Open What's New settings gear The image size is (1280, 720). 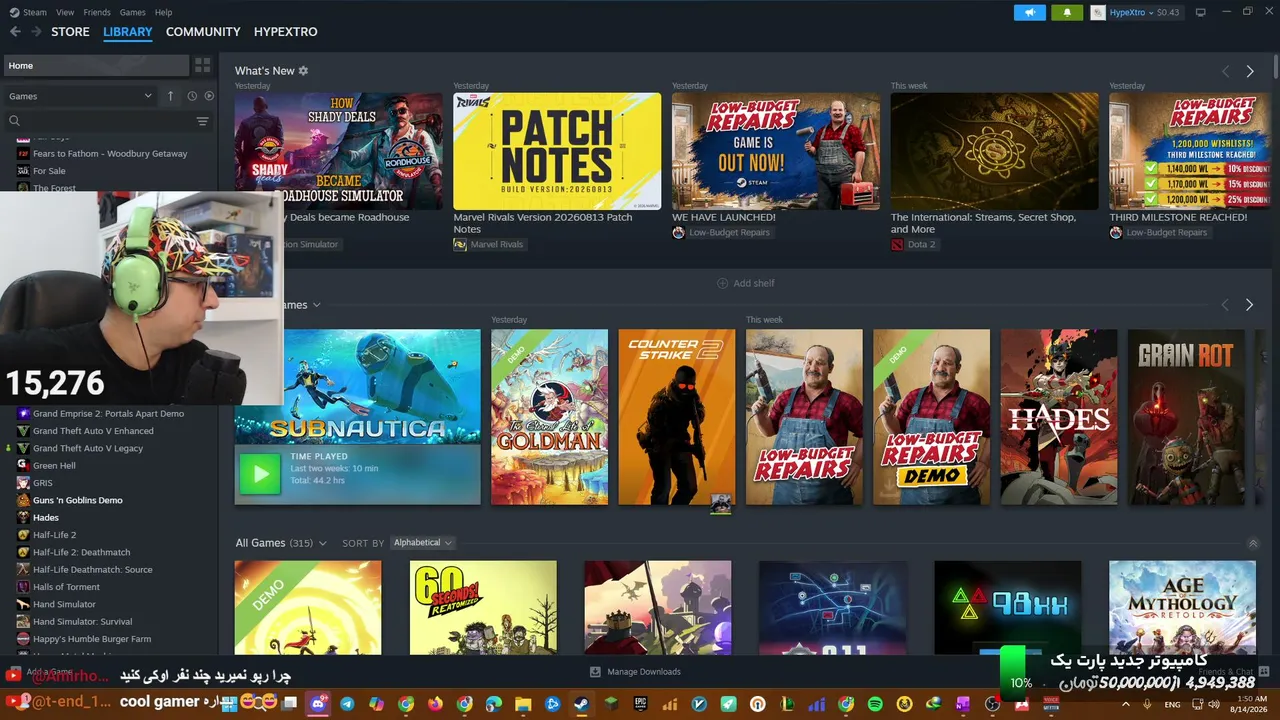(303, 71)
